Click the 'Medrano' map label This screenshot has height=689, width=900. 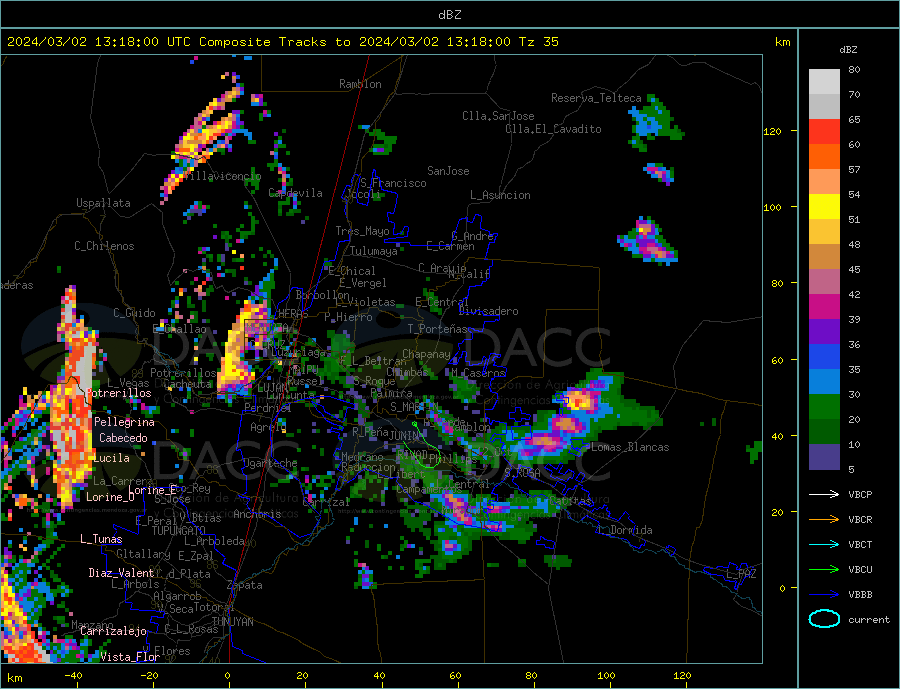pyautogui.click(x=362, y=457)
